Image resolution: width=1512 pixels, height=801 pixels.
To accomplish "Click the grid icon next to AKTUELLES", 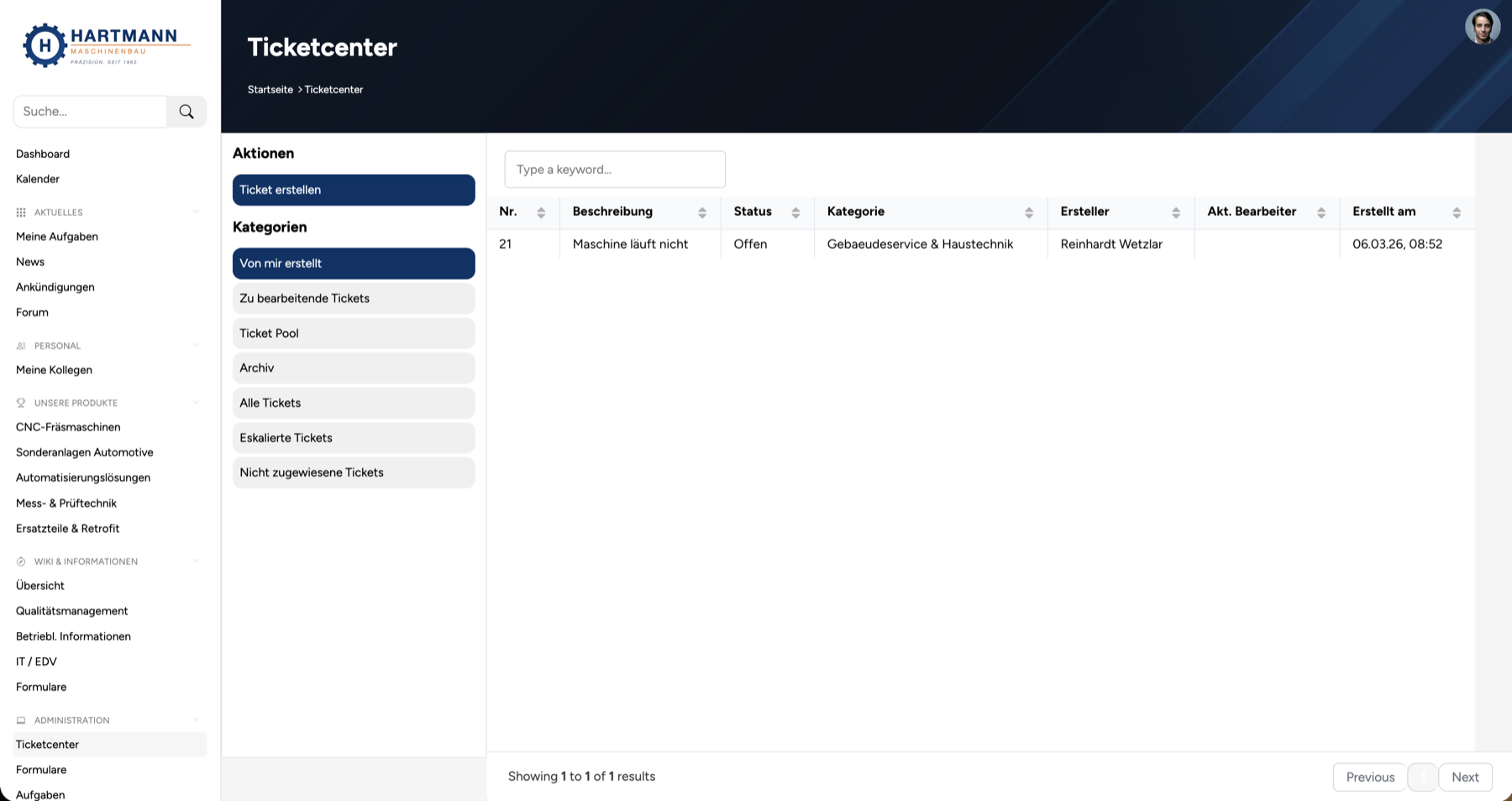I will [x=19, y=212].
